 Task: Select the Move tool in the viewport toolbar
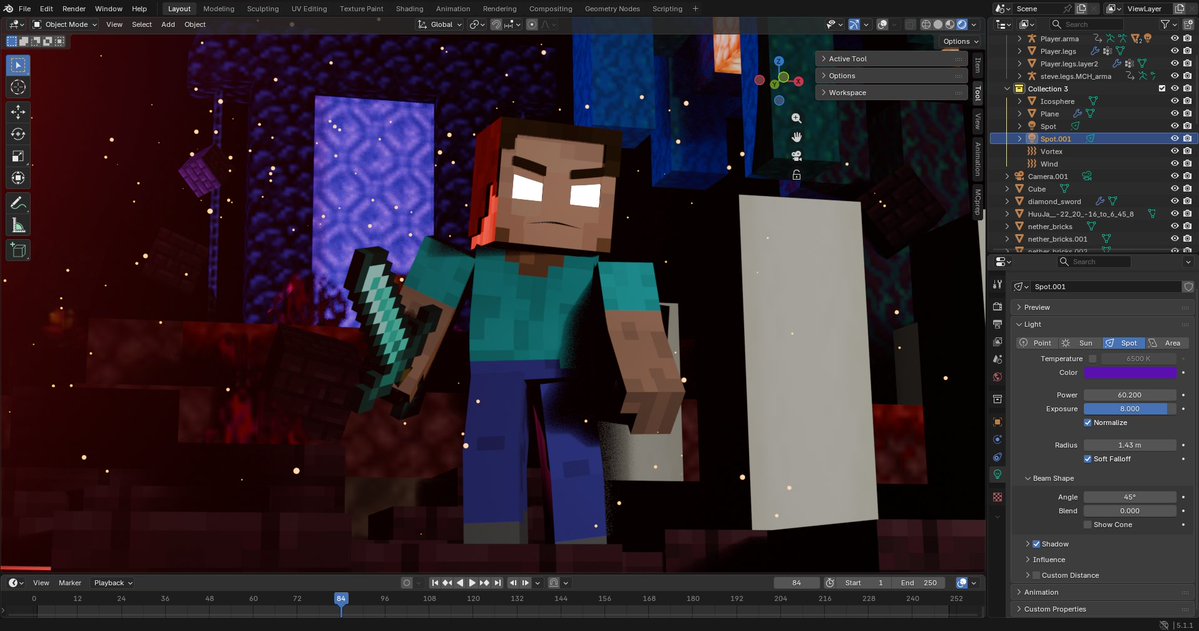[x=18, y=112]
